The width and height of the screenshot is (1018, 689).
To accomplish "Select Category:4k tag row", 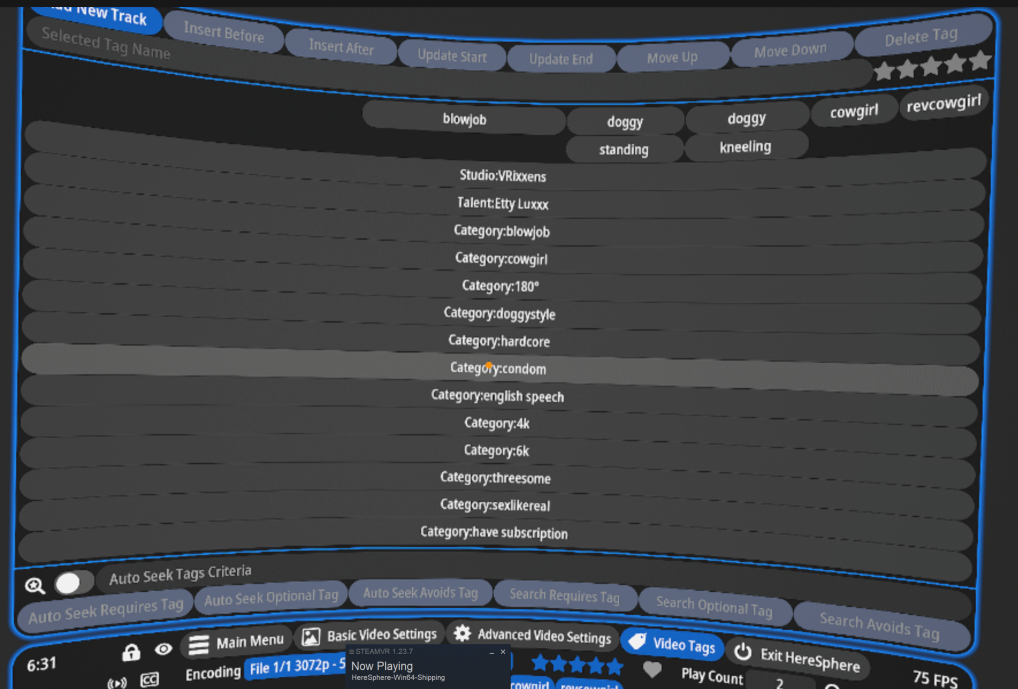I will coord(497,423).
